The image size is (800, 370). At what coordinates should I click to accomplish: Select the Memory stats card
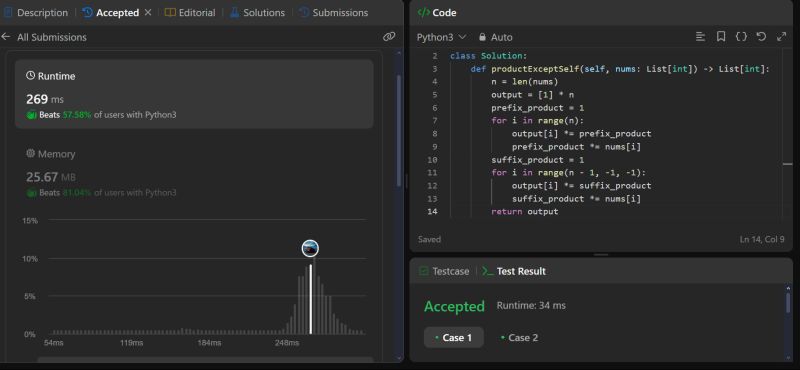(194, 172)
